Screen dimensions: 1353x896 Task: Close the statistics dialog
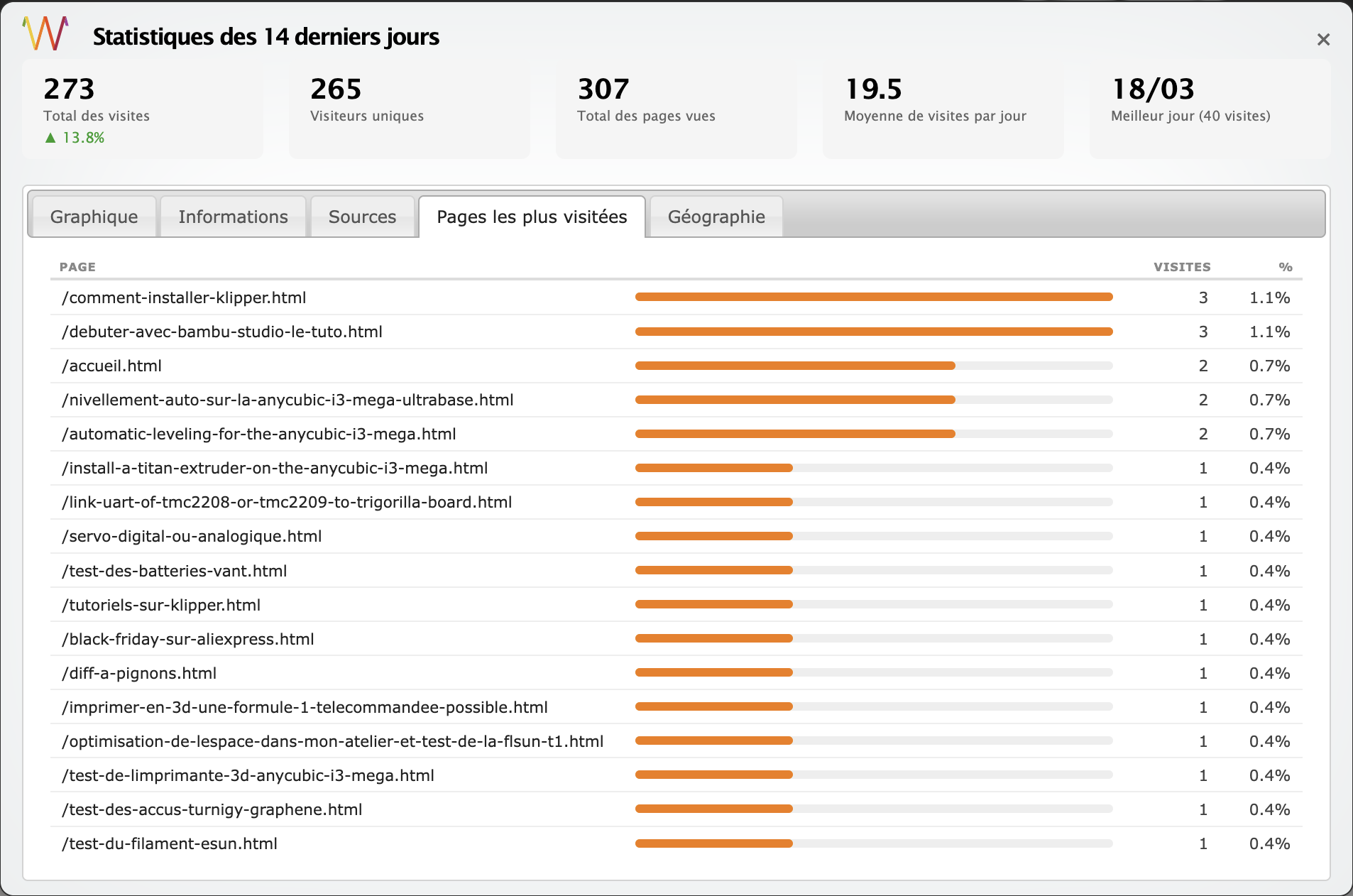[1323, 40]
